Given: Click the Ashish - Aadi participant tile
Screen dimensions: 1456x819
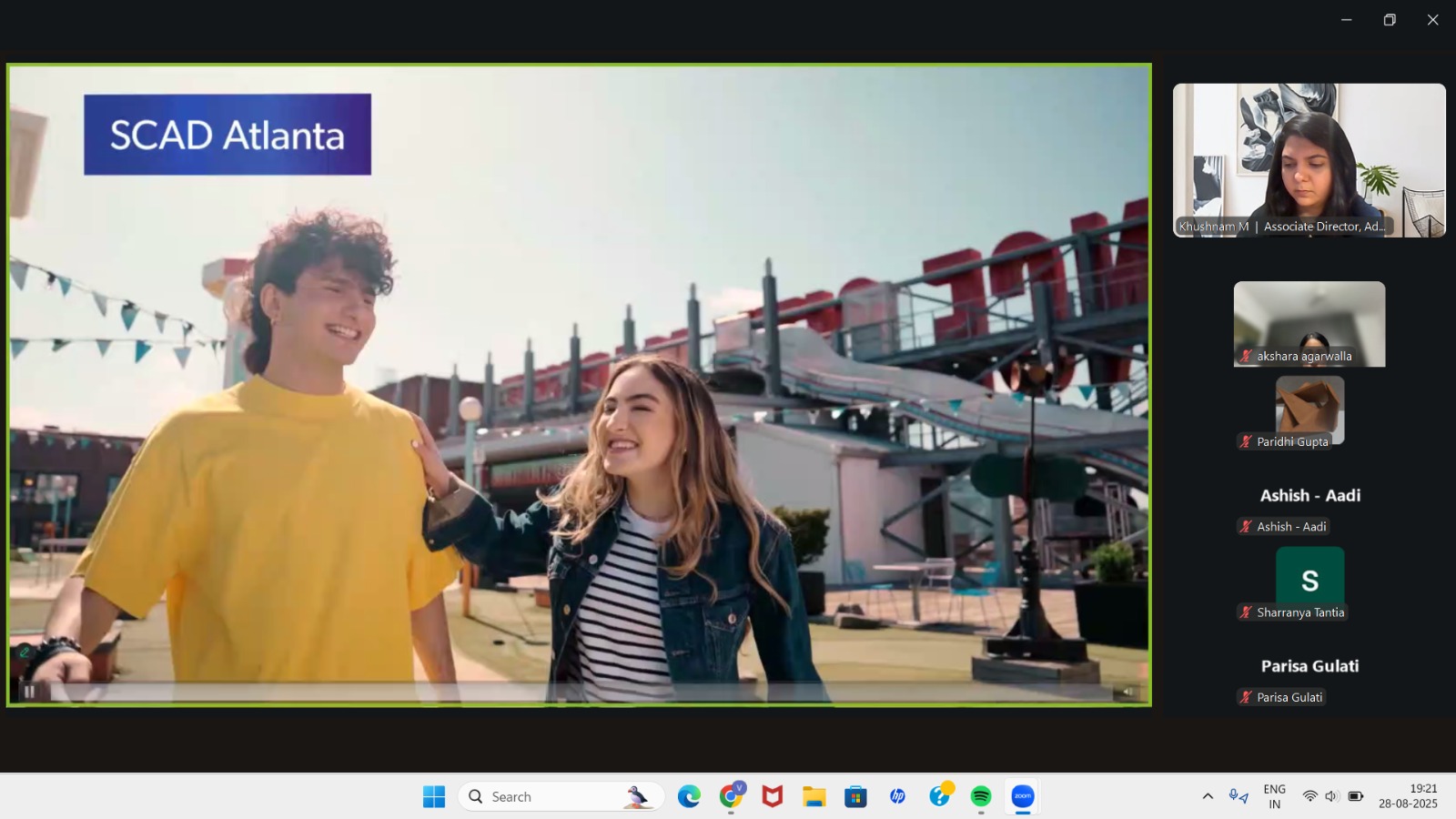Looking at the screenshot, I should tap(1309, 496).
